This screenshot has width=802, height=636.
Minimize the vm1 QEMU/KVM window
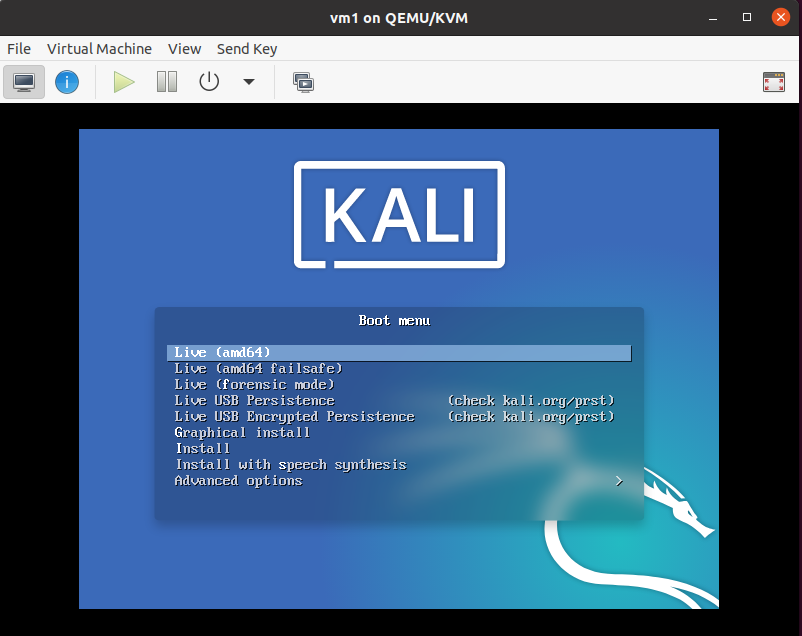coord(713,18)
